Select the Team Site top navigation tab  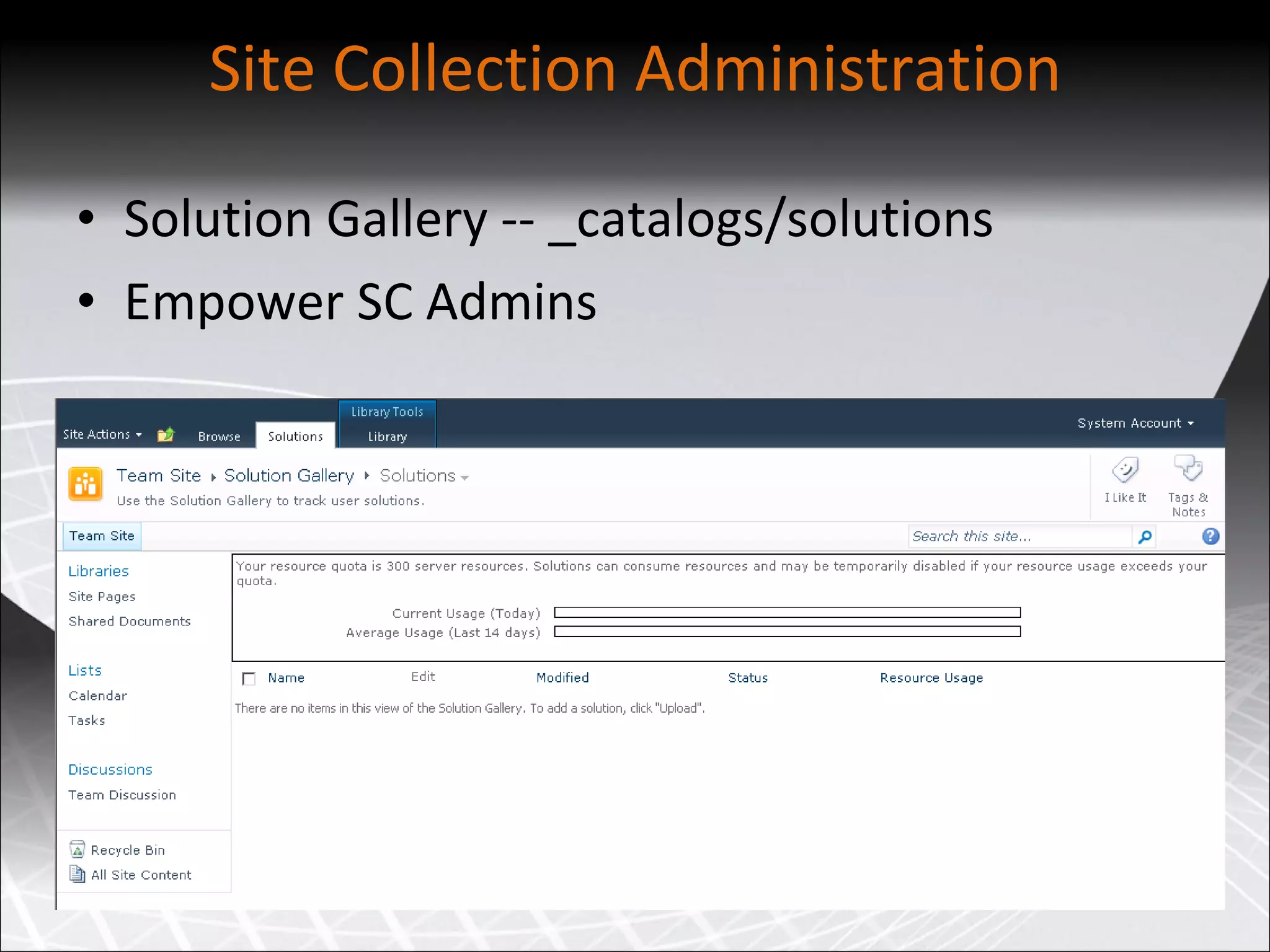pos(102,536)
